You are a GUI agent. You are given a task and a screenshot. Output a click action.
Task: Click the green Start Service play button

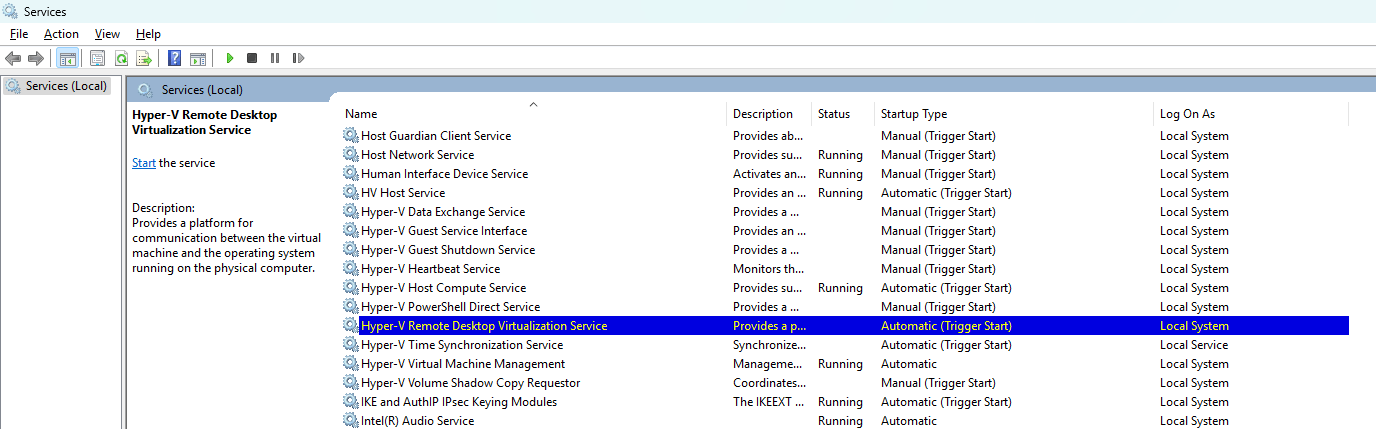230,58
